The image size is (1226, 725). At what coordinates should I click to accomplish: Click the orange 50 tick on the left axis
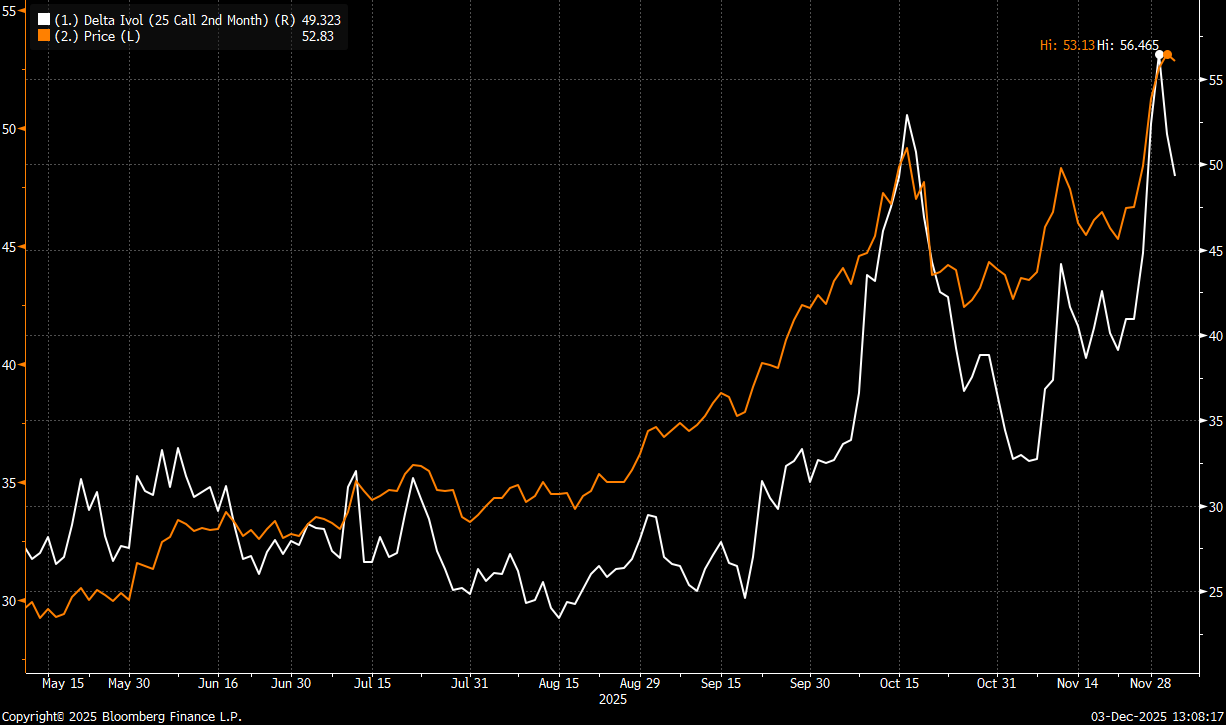(x=8, y=129)
